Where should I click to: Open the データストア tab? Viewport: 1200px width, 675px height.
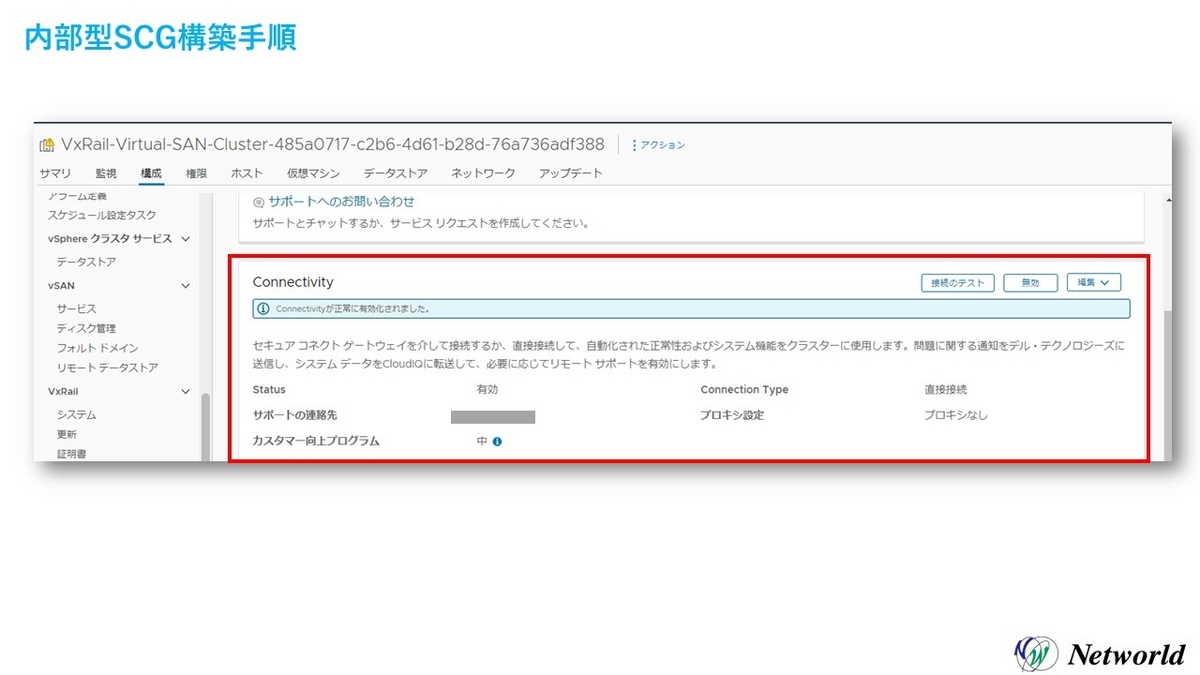point(395,173)
